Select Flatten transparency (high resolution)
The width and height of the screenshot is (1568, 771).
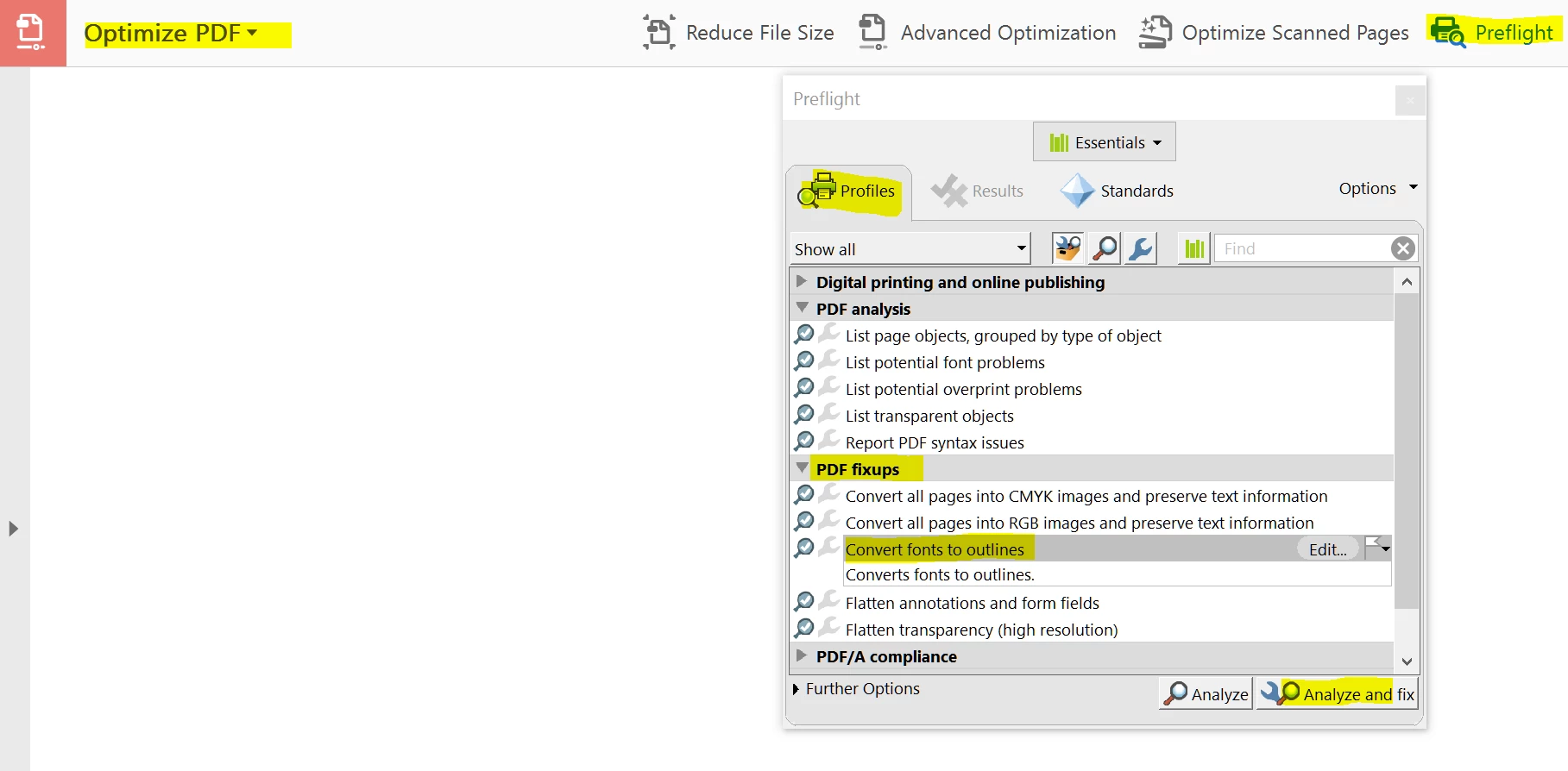[x=981, y=630]
